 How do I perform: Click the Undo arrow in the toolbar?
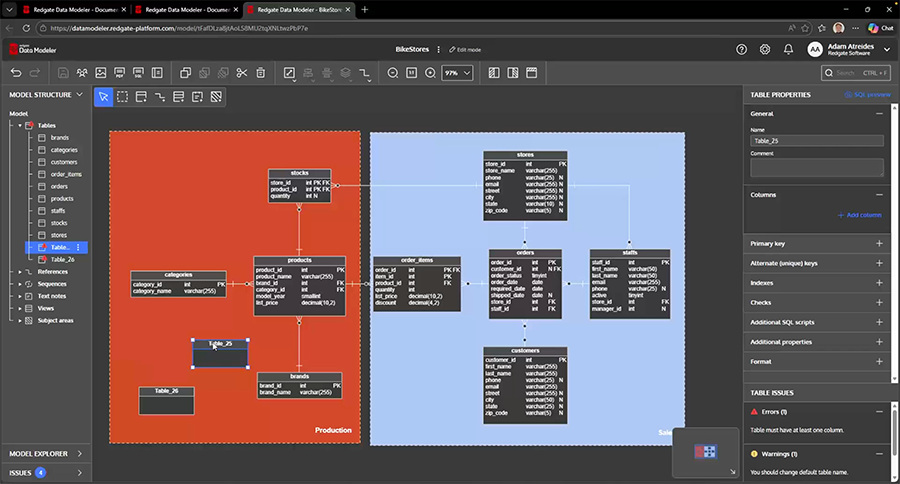point(15,73)
